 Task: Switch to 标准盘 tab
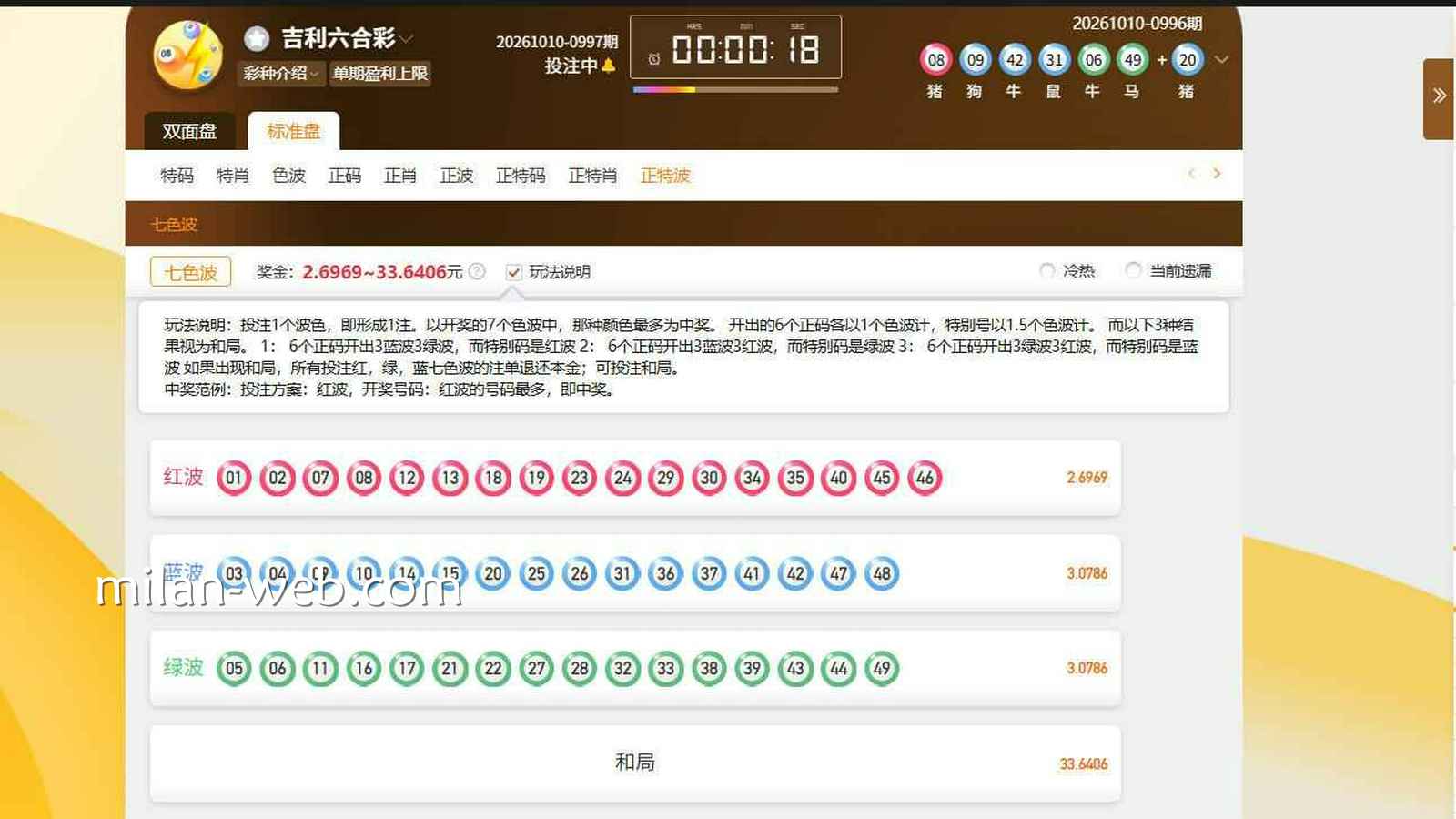pos(293,131)
